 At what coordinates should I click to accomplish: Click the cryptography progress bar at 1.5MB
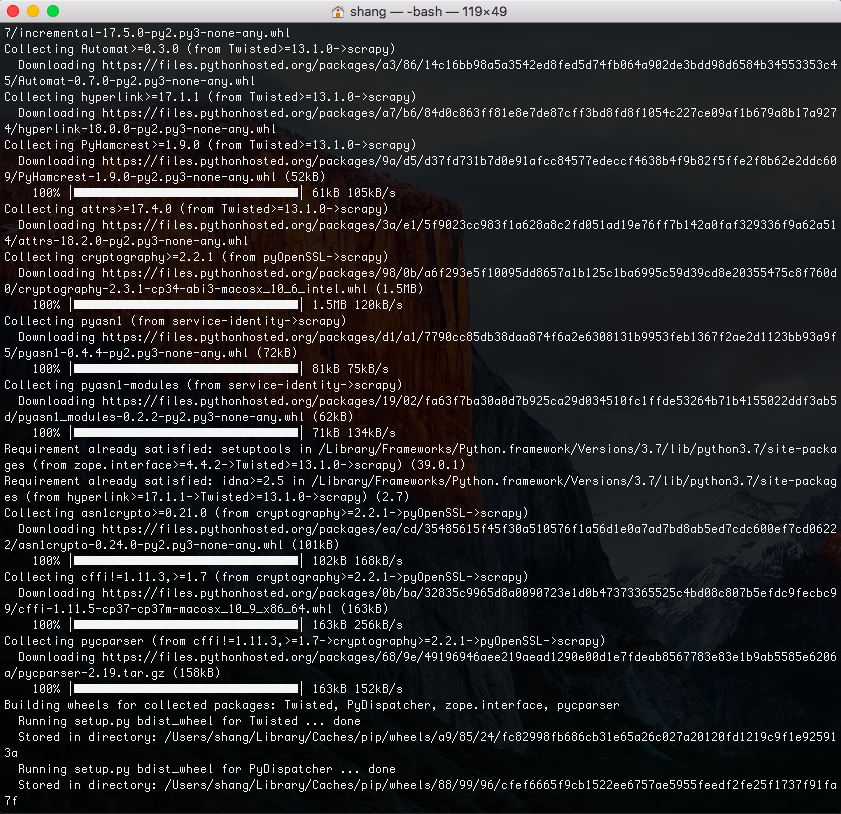click(x=186, y=305)
